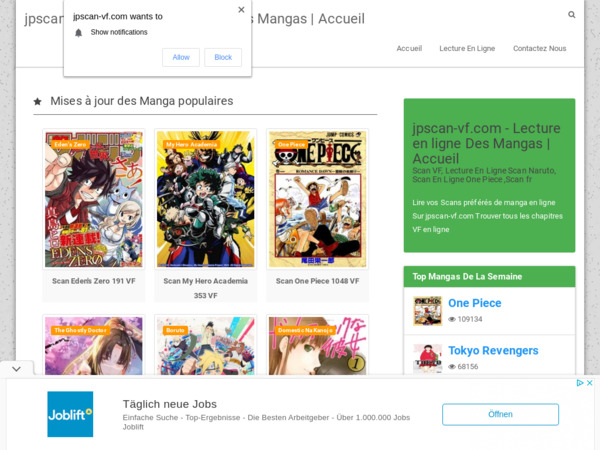The image size is (600, 450).
Task: Open Scan My Hero Academia 353 VF
Action: coord(205,288)
